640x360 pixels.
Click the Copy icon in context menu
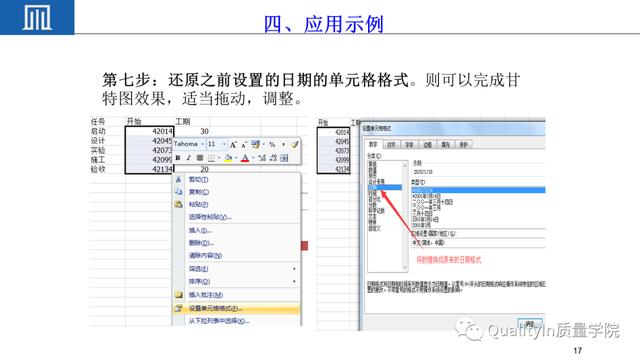pos(178,191)
